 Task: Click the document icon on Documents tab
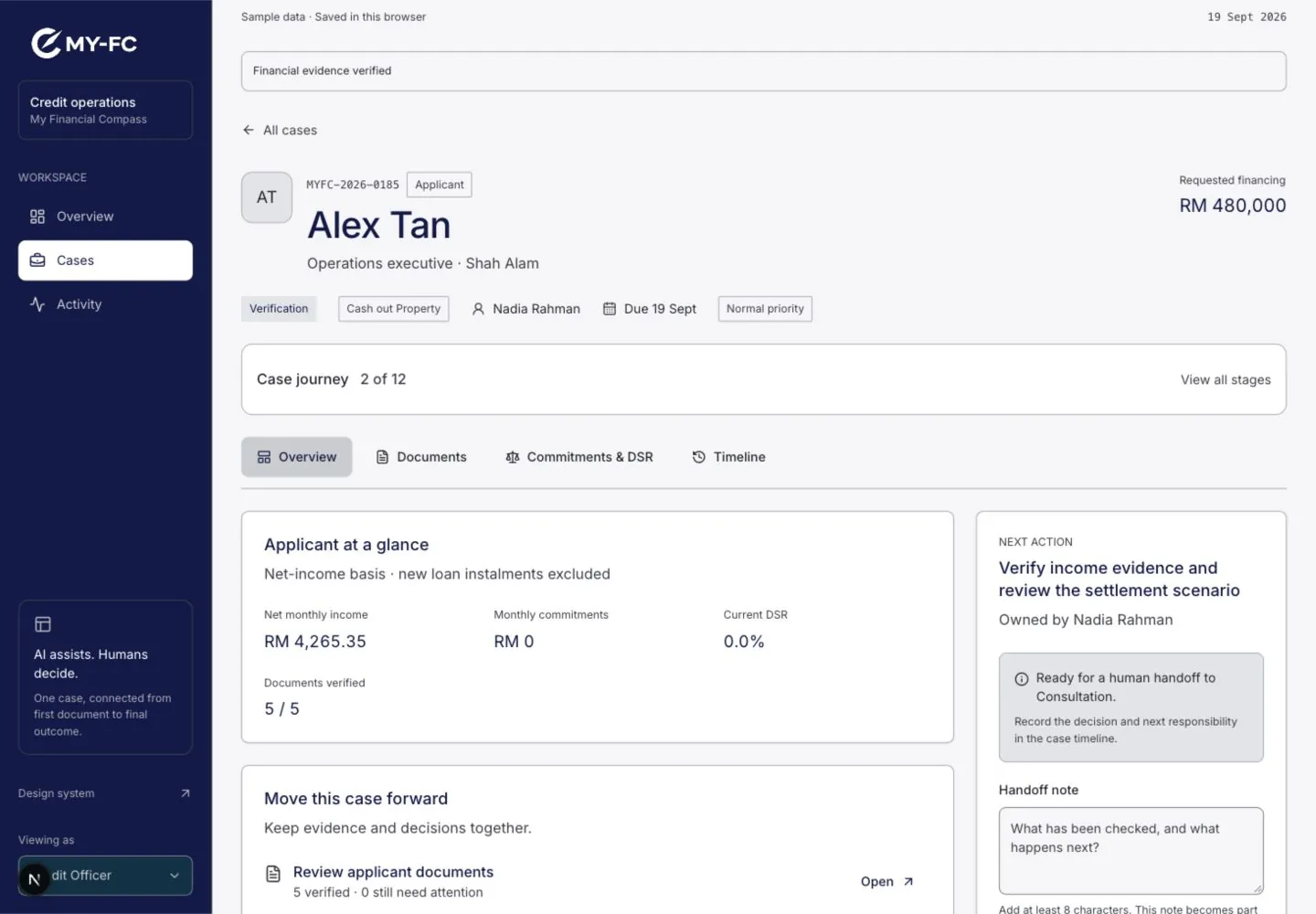coord(383,457)
